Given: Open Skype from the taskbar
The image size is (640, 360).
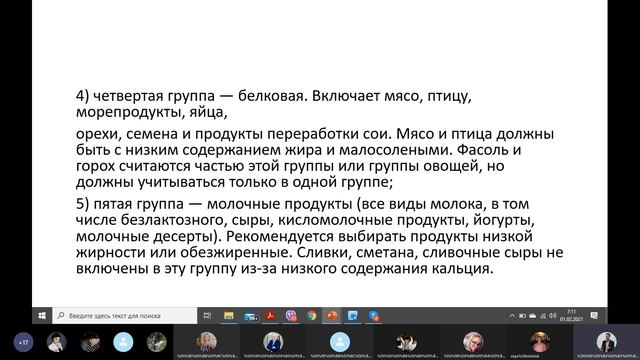Looking at the screenshot, I should [x=373, y=316].
